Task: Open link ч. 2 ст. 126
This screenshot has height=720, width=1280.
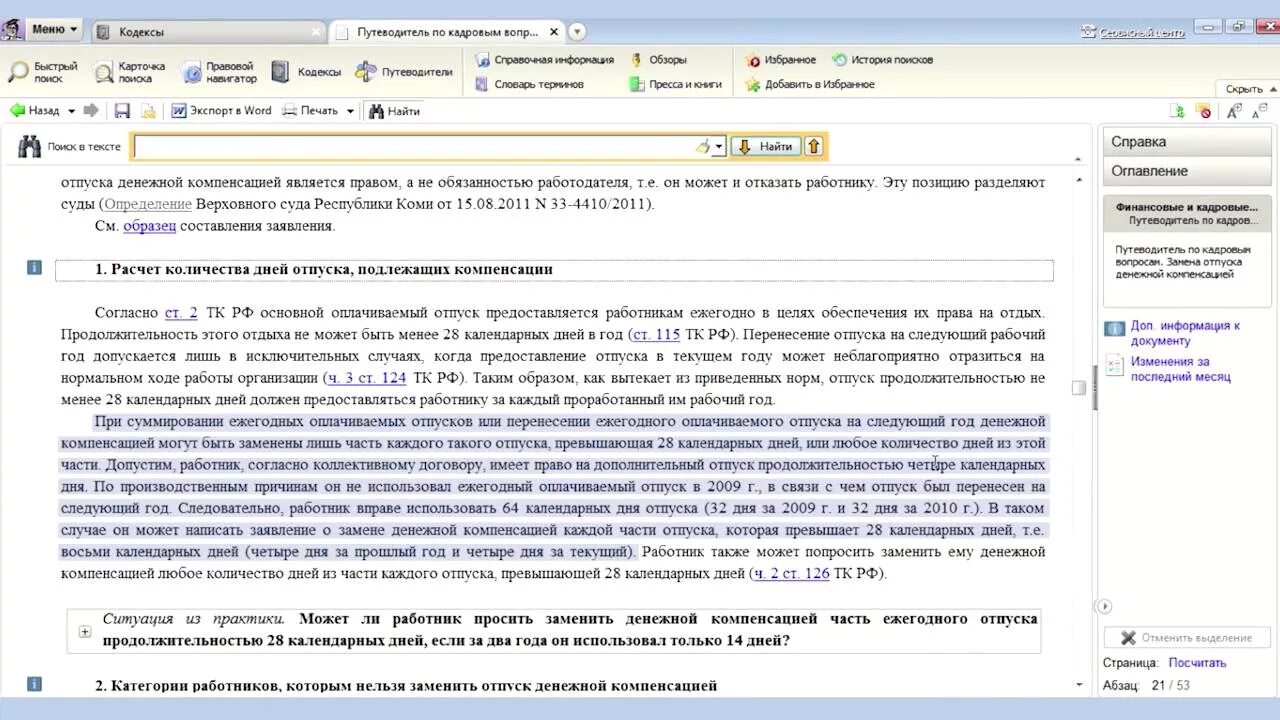Action: click(791, 573)
